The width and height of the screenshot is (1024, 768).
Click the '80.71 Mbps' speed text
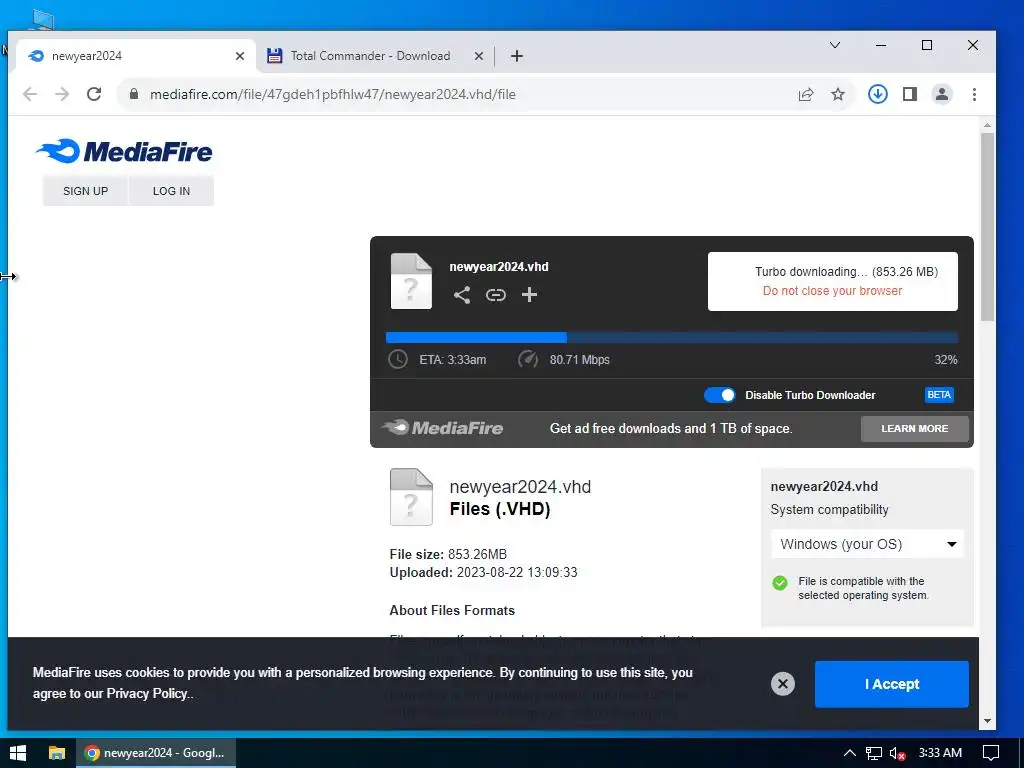[x=579, y=360]
